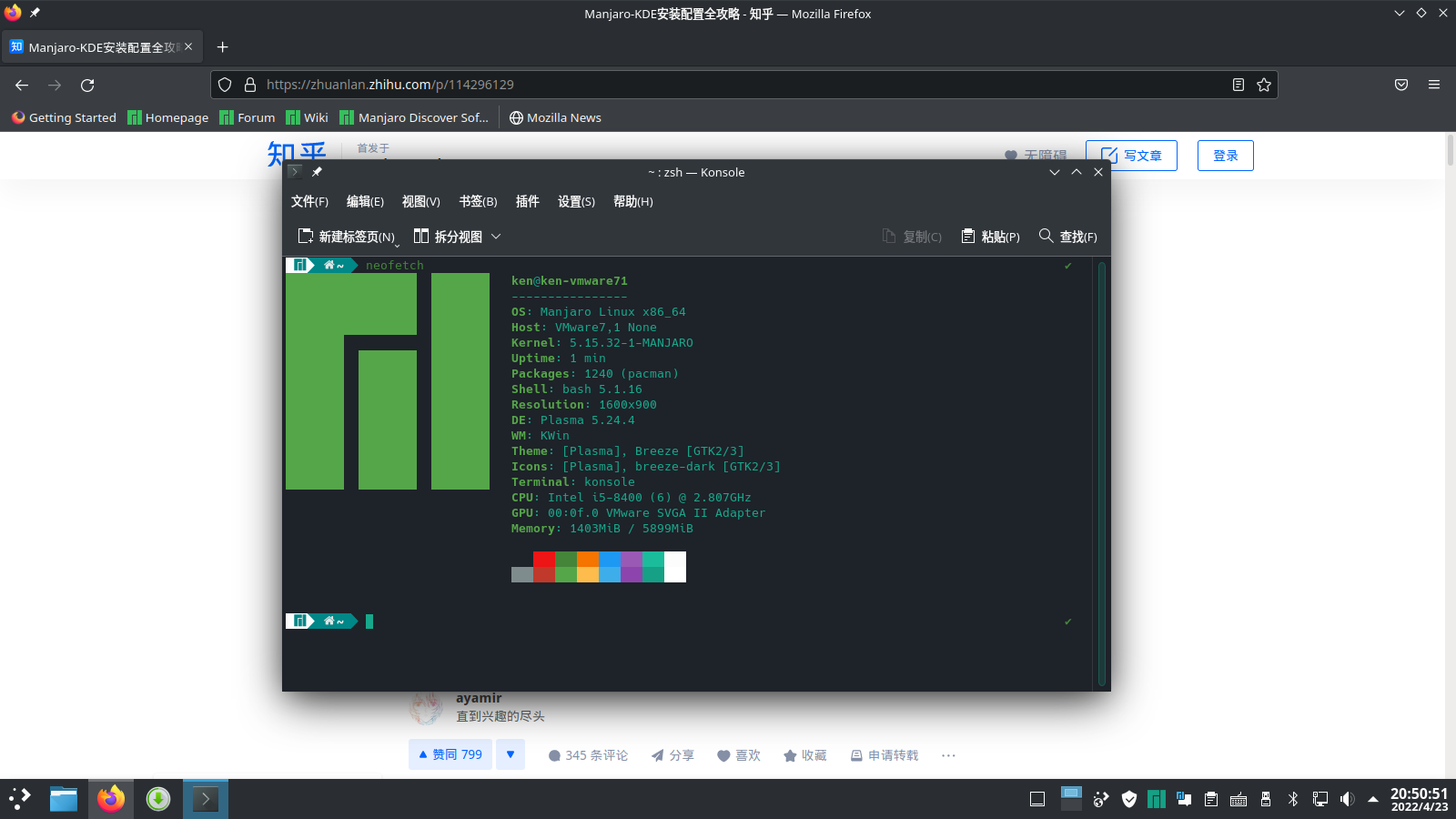
Task: Click the 申请转载 repost request button
Action: pos(885,755)
